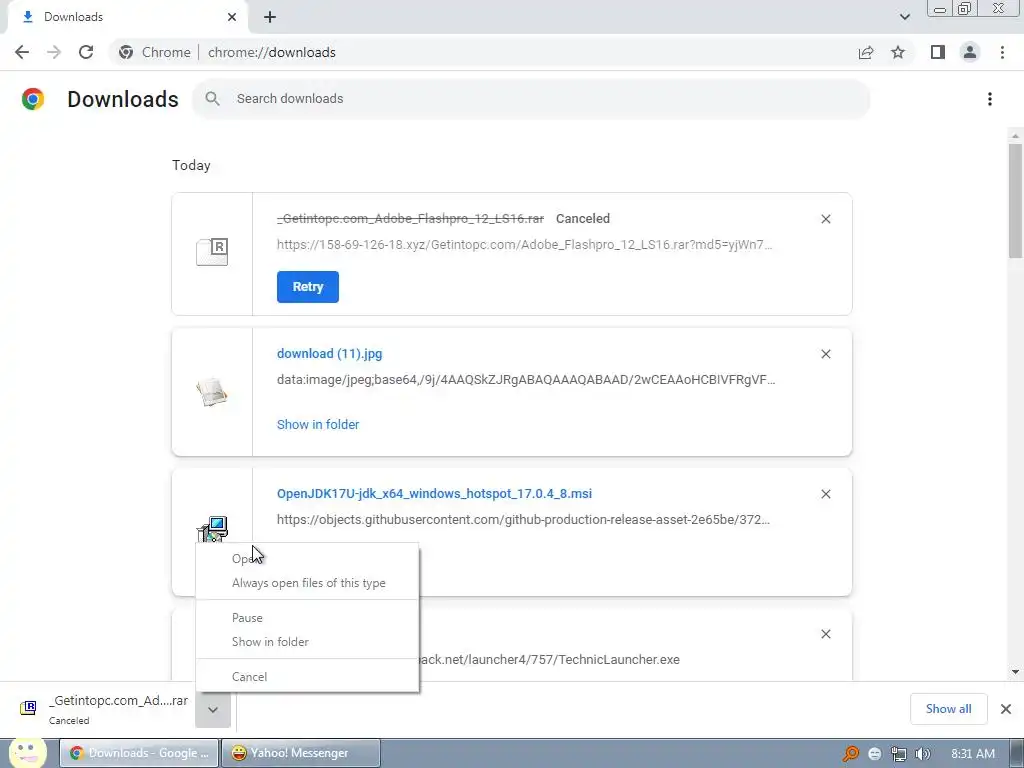The image size is (1024, 768).
Task: Click the Chrome logo beside Downloads title
Action: point(33,99)
